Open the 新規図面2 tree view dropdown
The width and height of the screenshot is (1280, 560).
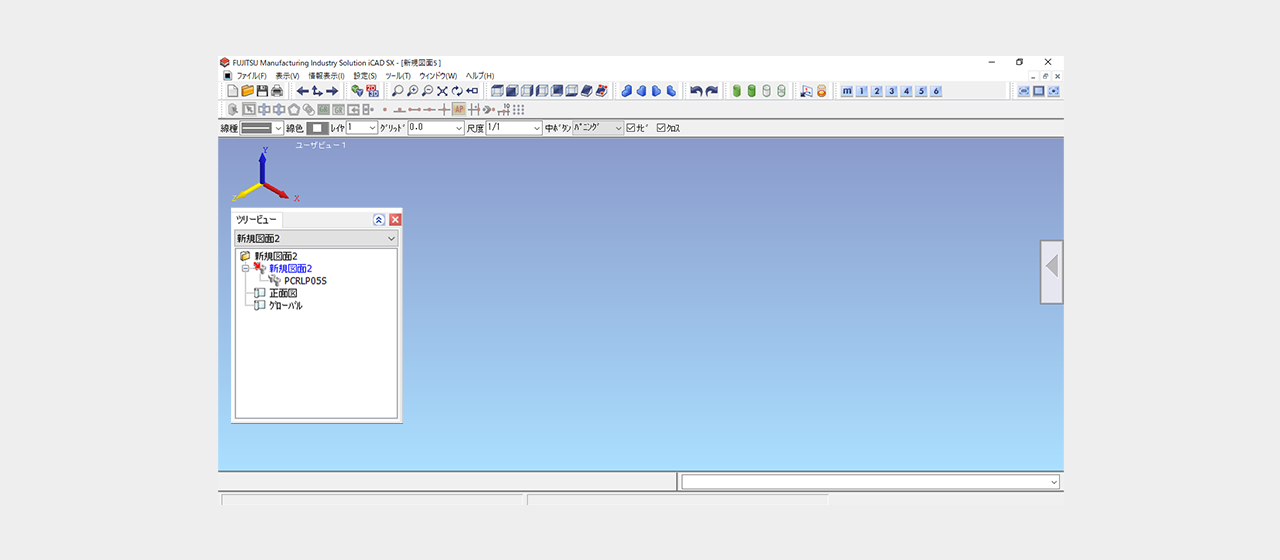pyautogui.click(x=391, y=239)
